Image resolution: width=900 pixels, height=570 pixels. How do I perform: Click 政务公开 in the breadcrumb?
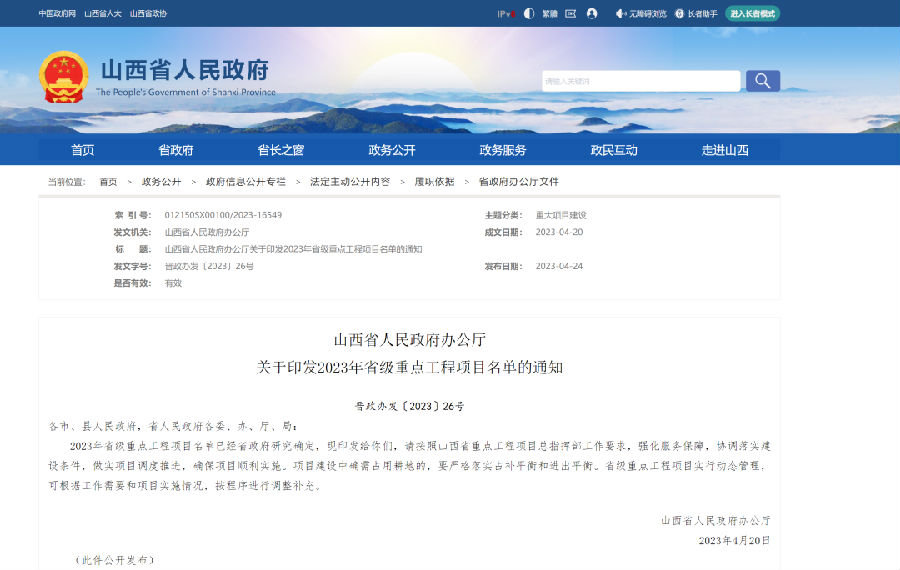[x=161, y=182]
